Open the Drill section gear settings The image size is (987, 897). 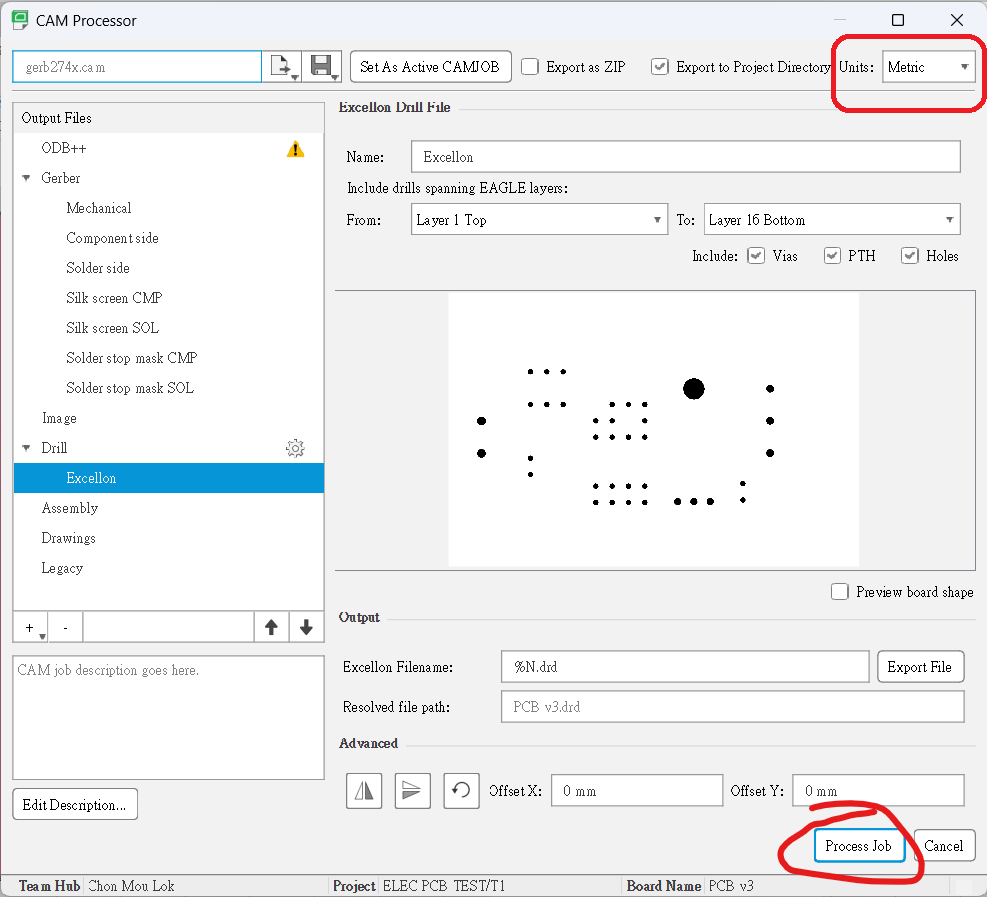coord(295,449)
